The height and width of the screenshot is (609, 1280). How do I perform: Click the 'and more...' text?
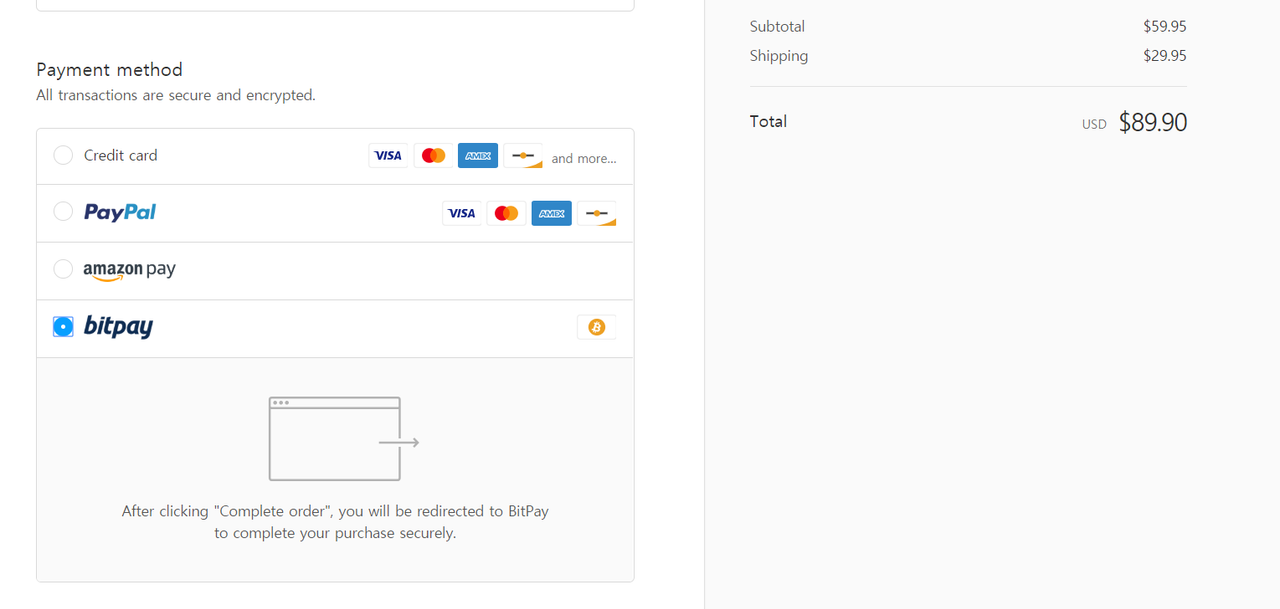pos(584,158)
